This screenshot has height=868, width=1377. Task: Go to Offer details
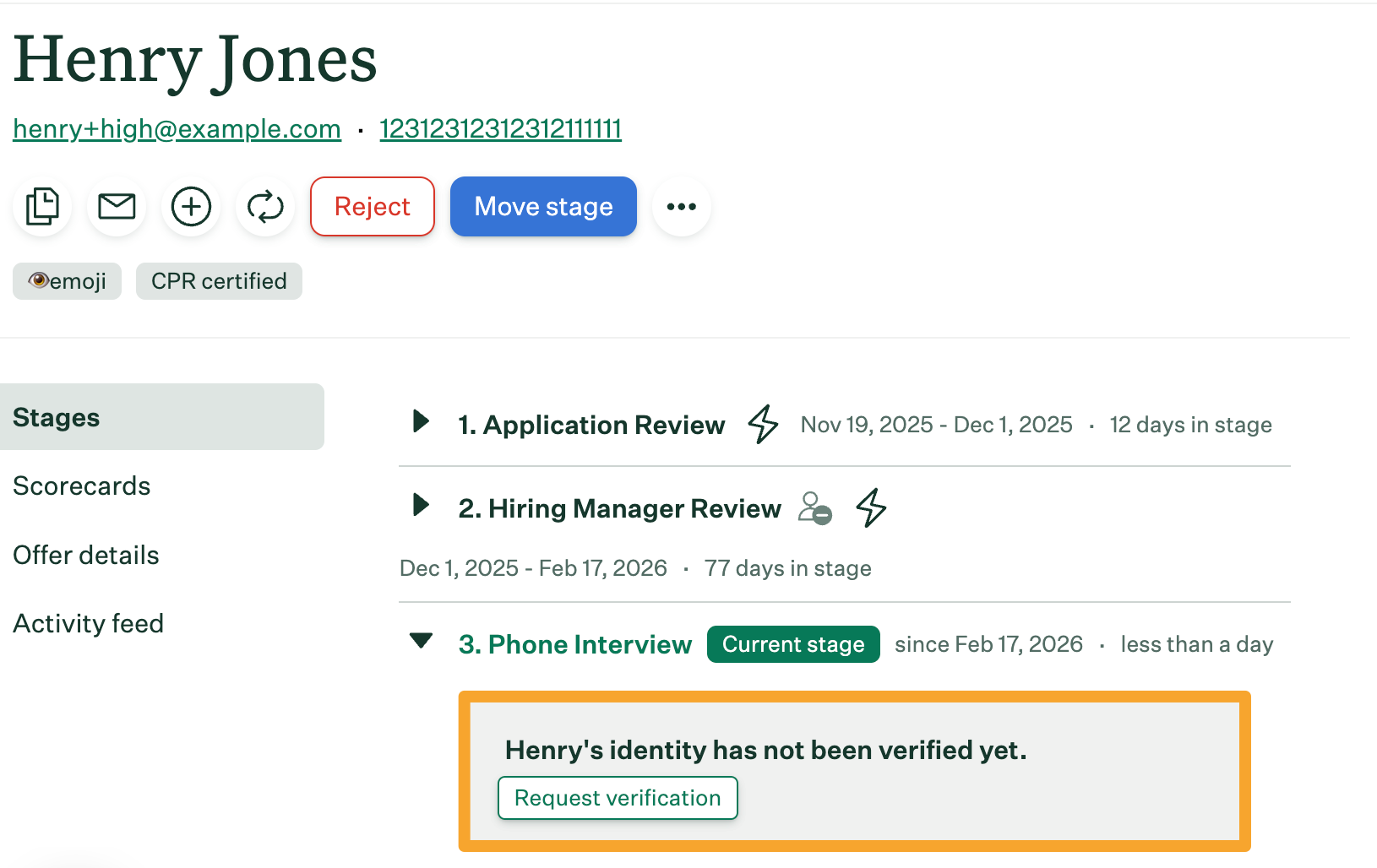(86, 556)
